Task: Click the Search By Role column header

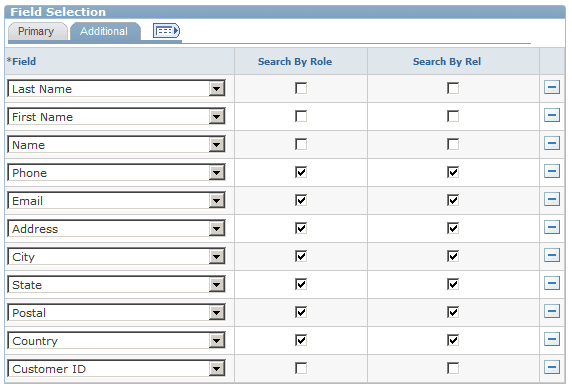Action: (x=295, y=62)
